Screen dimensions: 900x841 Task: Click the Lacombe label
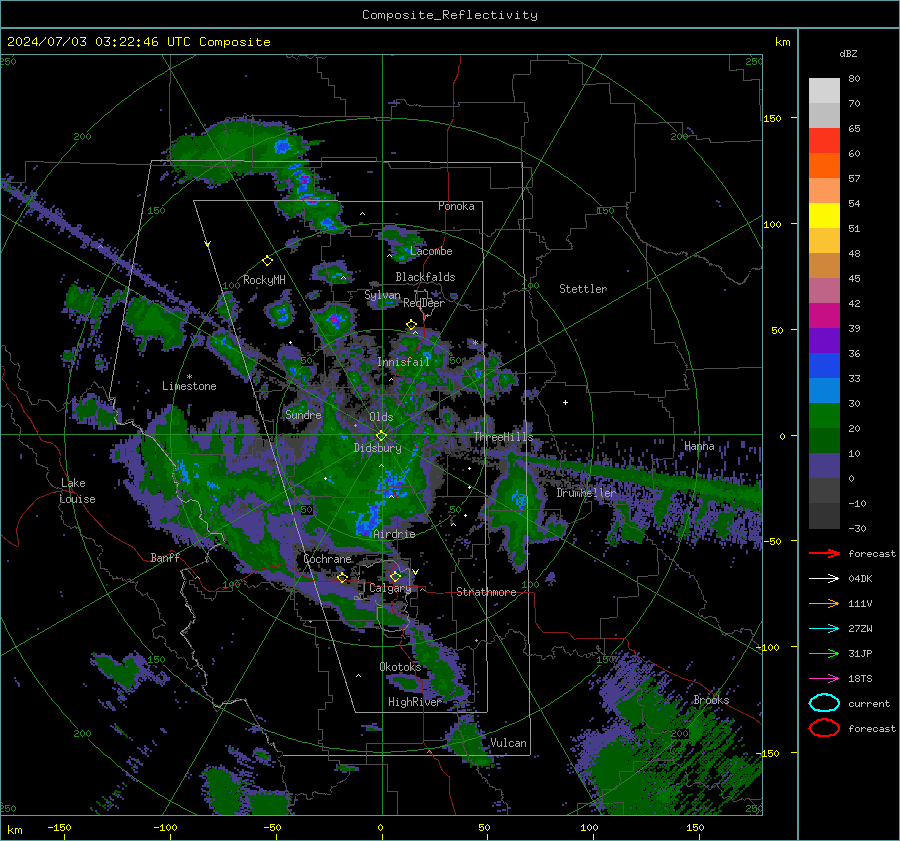pos(431,251)
